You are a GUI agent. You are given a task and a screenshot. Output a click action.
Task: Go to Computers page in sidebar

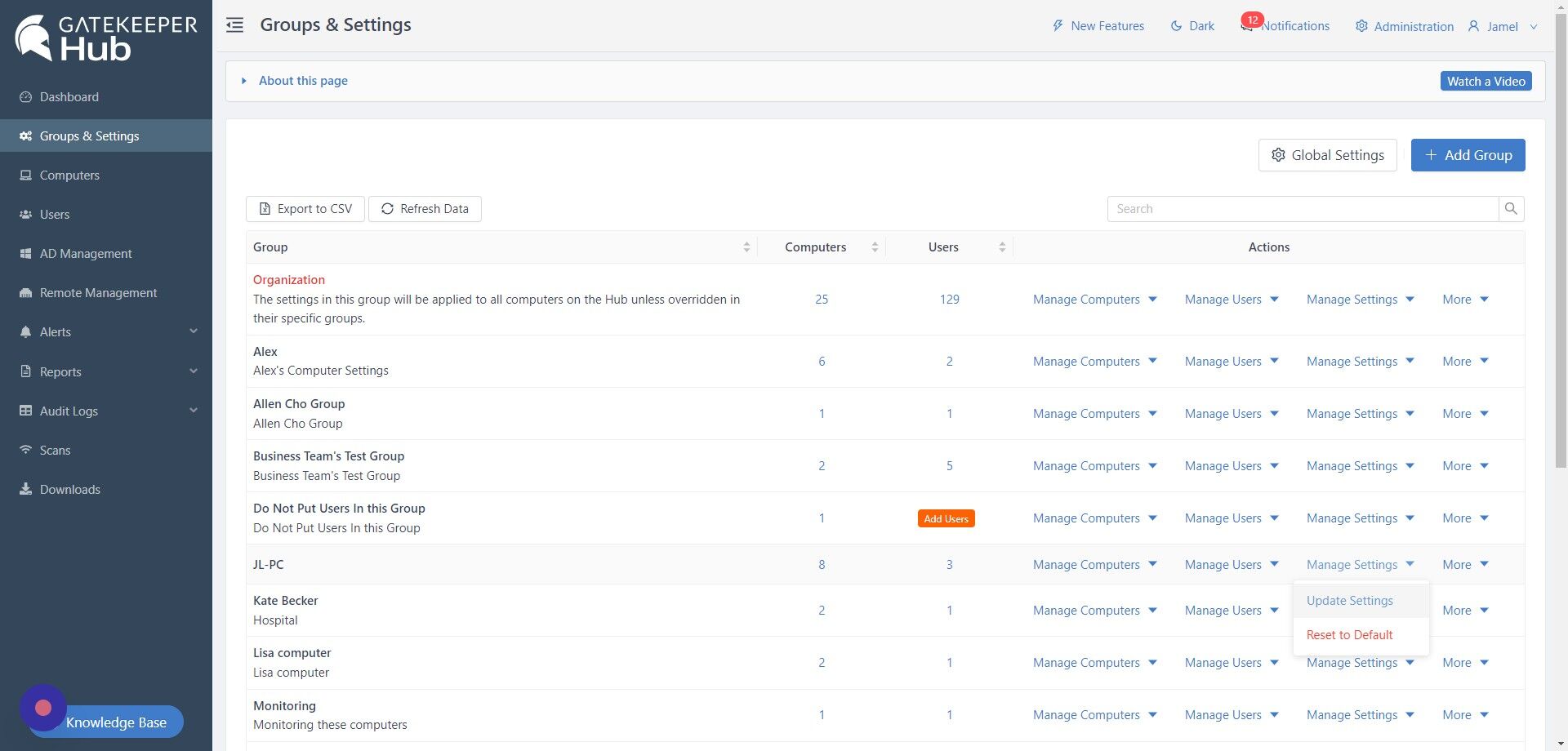pyautogui.click(x=106, y=175)
